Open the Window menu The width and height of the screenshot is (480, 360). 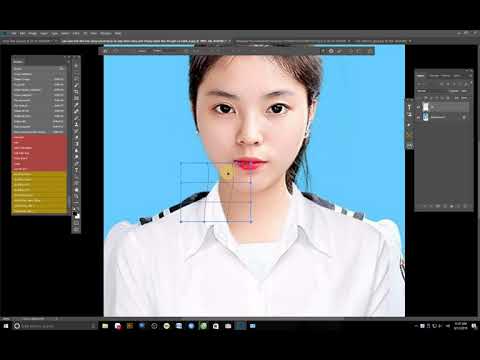(106, 34)
